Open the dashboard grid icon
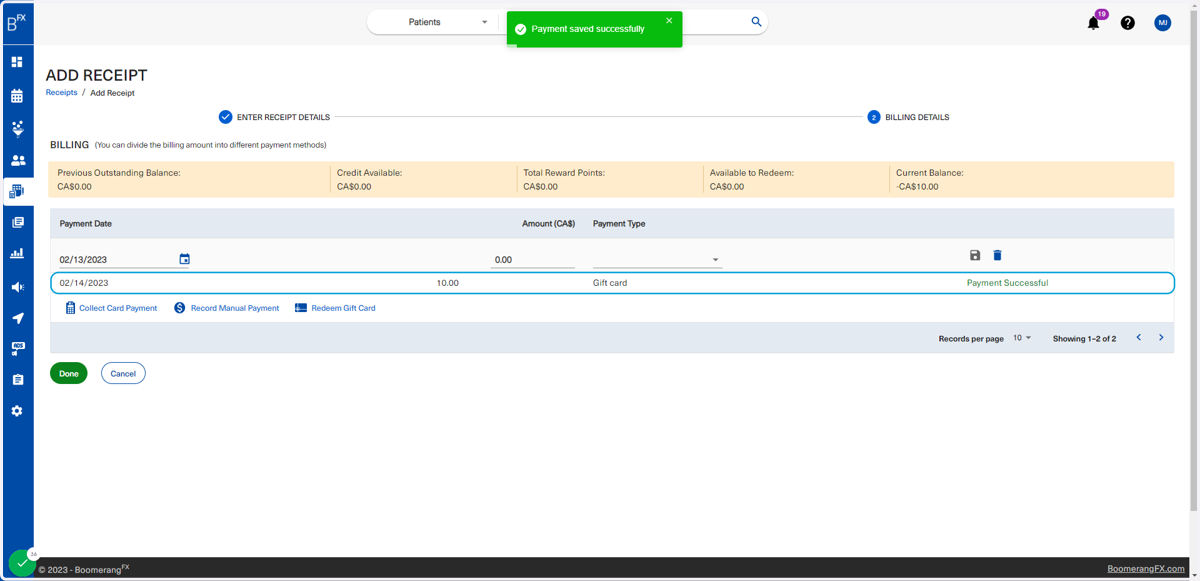 [x=17, y=62]
